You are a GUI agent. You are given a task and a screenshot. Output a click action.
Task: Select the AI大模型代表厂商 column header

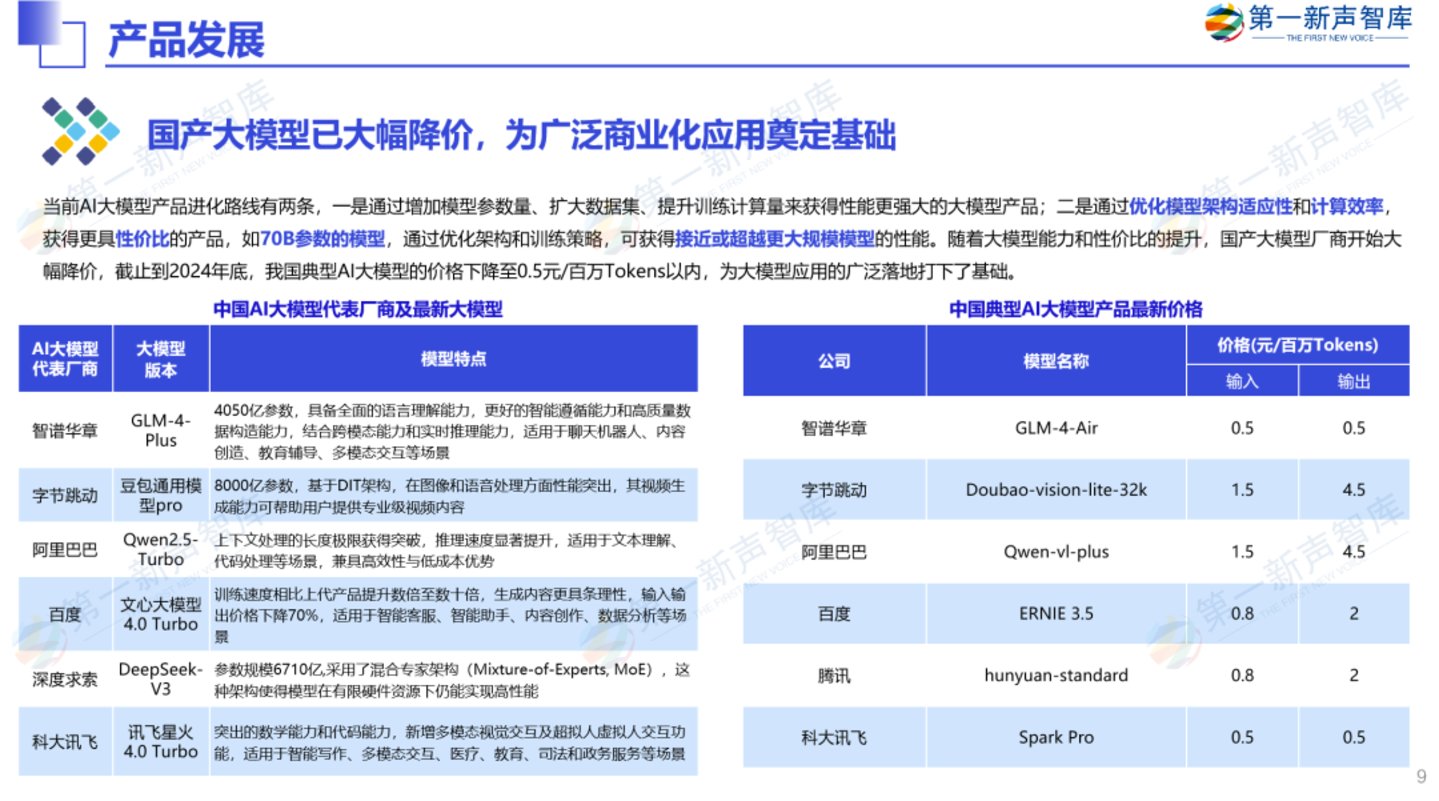pyautogui.click(x=65, y=358)
